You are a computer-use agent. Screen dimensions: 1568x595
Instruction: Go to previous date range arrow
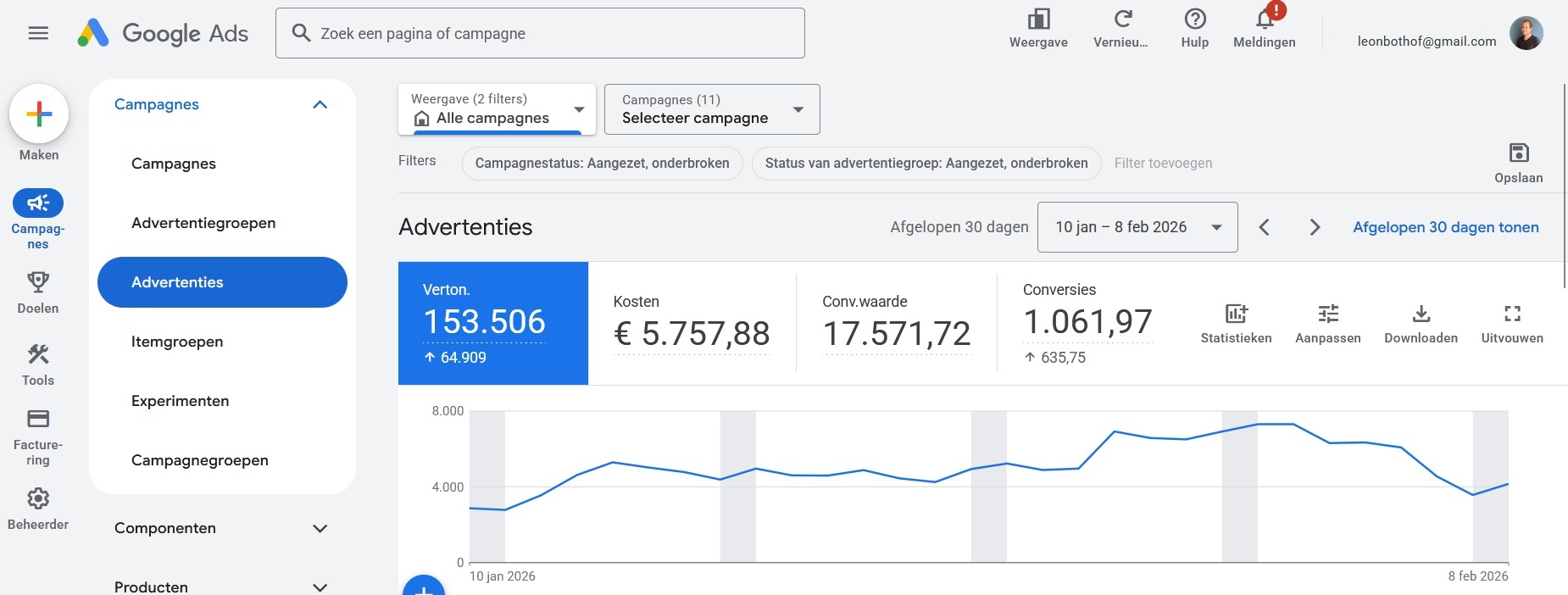(x=1265, y=227)
